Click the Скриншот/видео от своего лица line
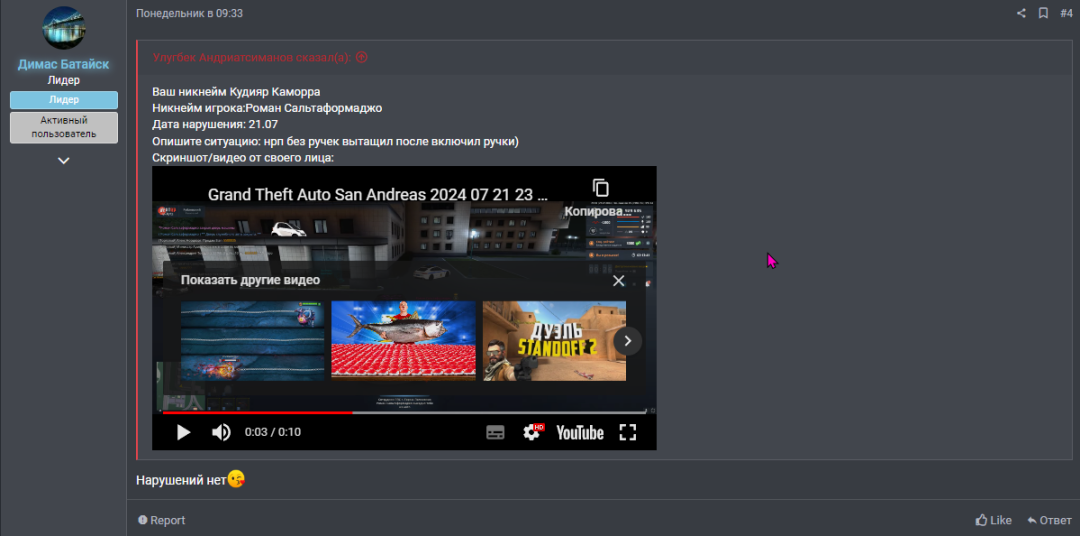Viewport: 1080px width, 536px height. 243,158
